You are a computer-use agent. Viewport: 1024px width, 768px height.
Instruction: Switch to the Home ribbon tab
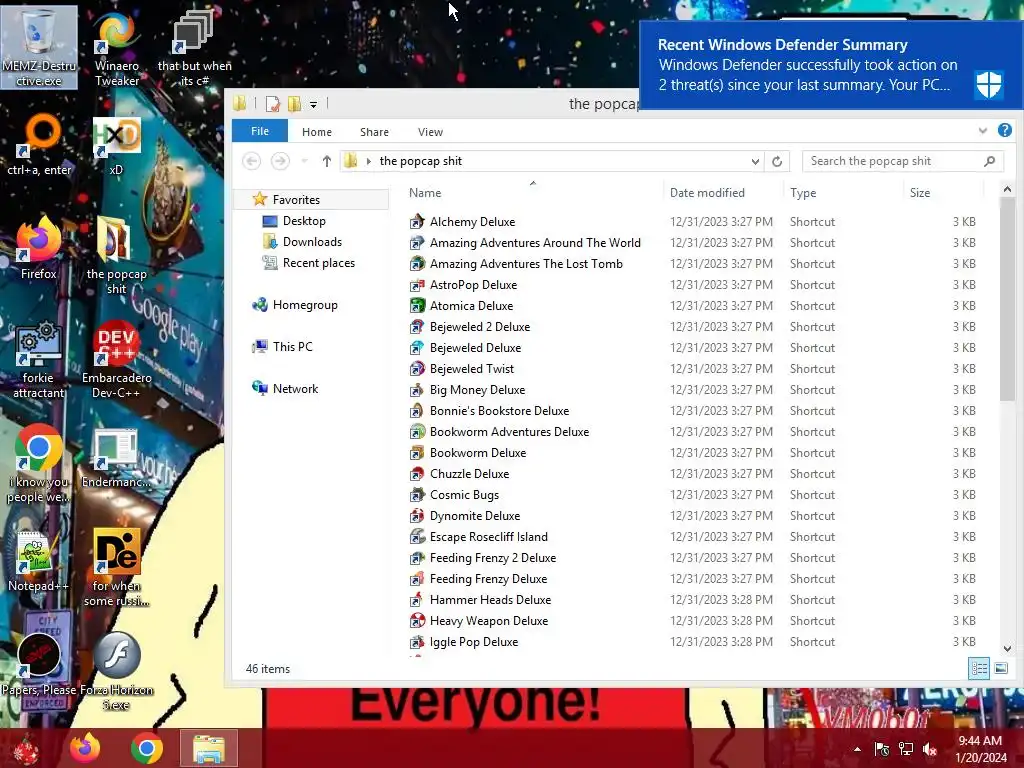click(317, 132)
